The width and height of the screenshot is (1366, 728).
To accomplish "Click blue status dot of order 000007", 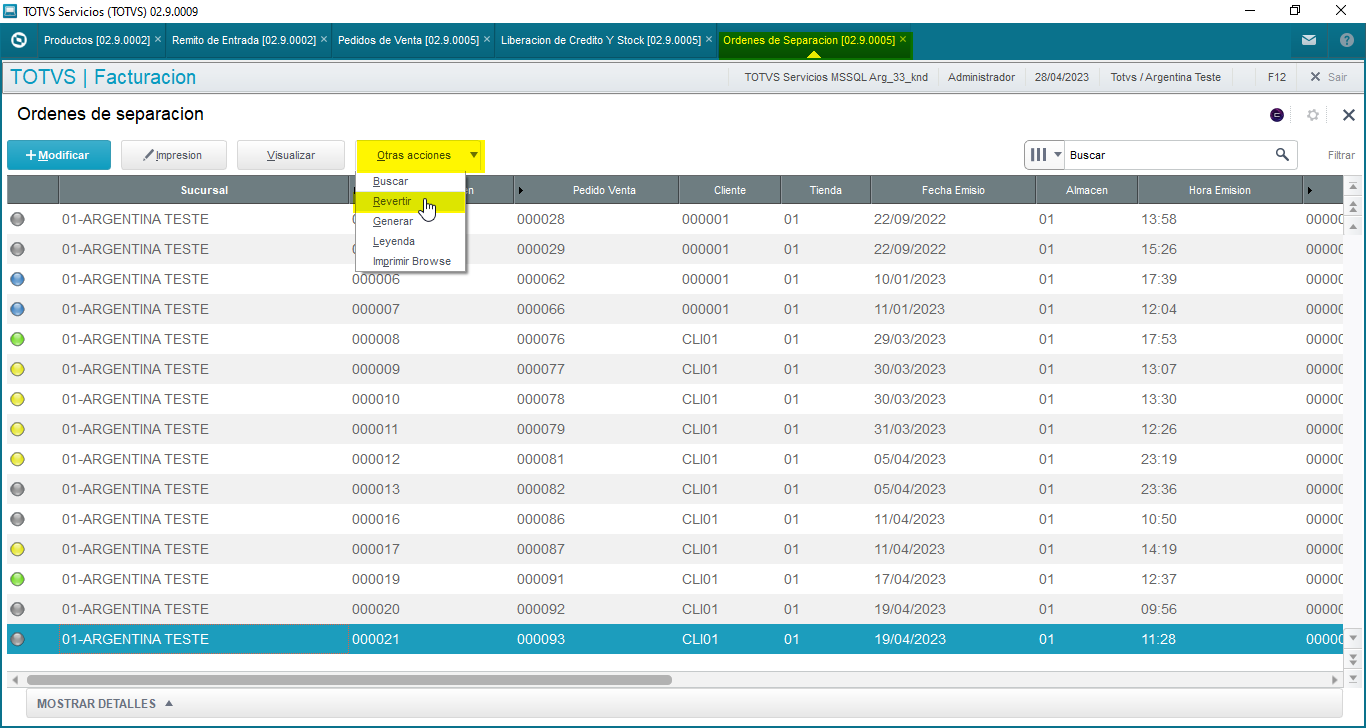I will (17, 309).
